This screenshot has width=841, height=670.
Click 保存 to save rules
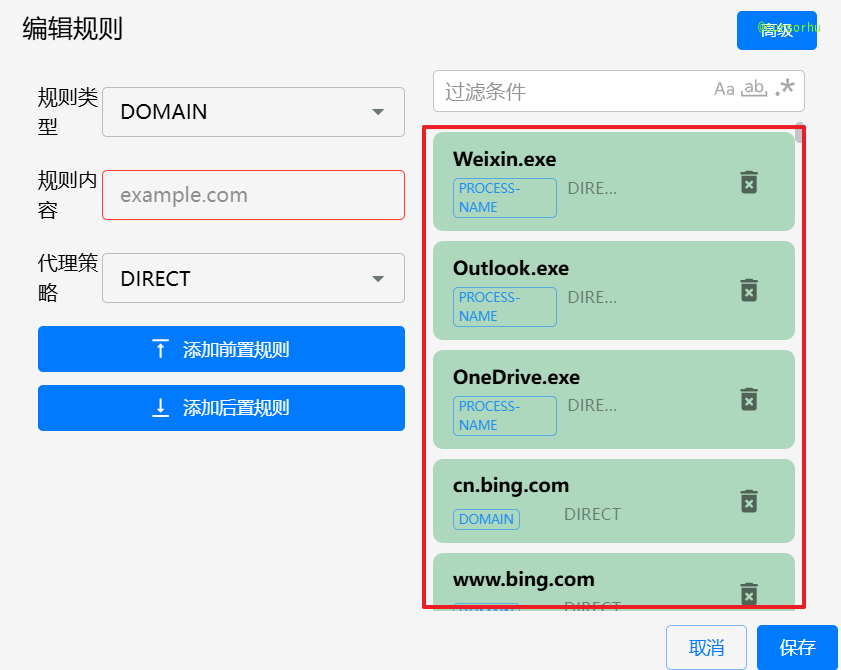pyautogui.click(x=797, y=647)
